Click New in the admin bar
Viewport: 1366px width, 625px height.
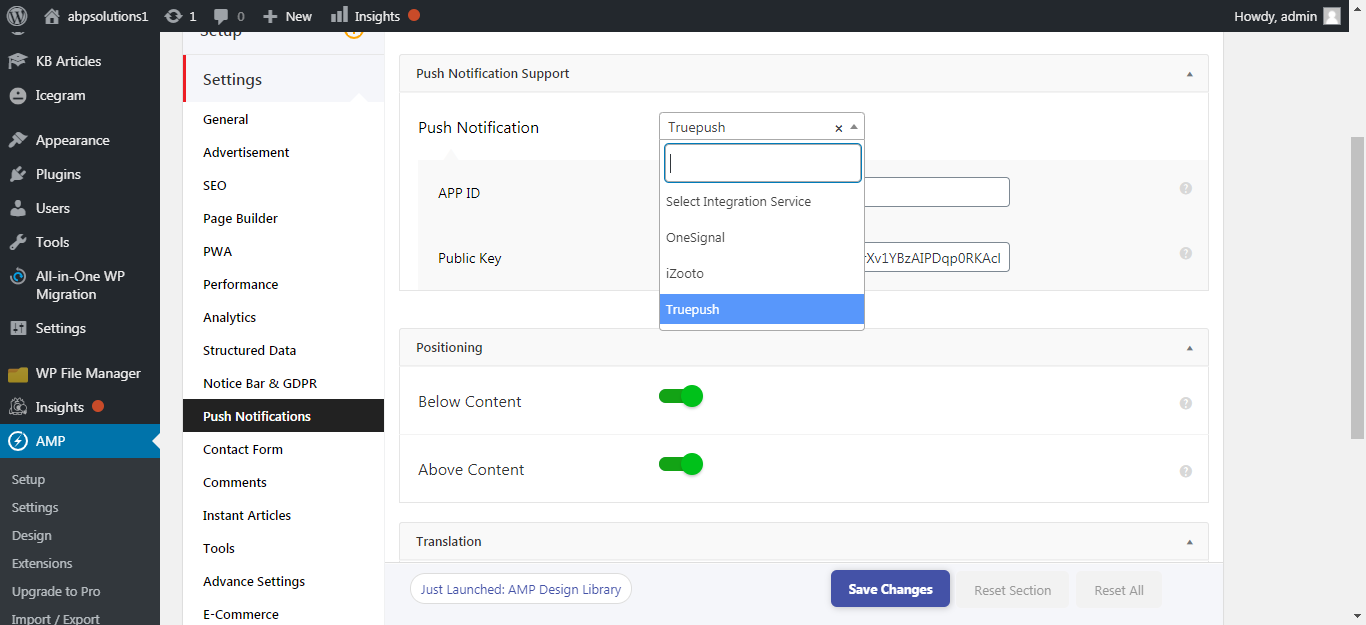tap(287, 16)
